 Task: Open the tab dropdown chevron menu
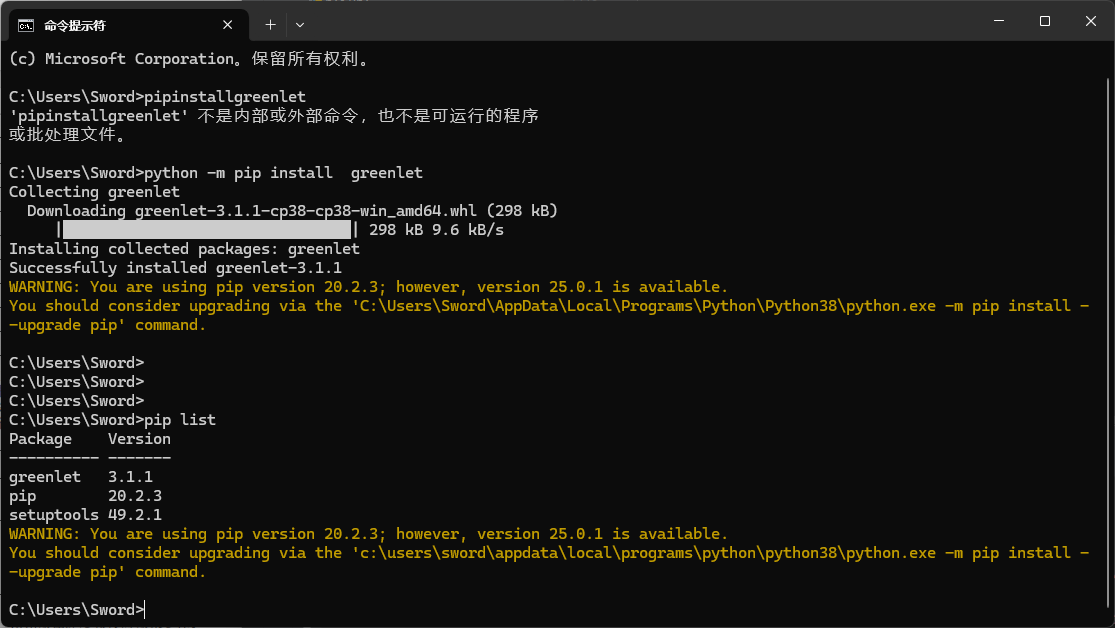pos(299,24)
